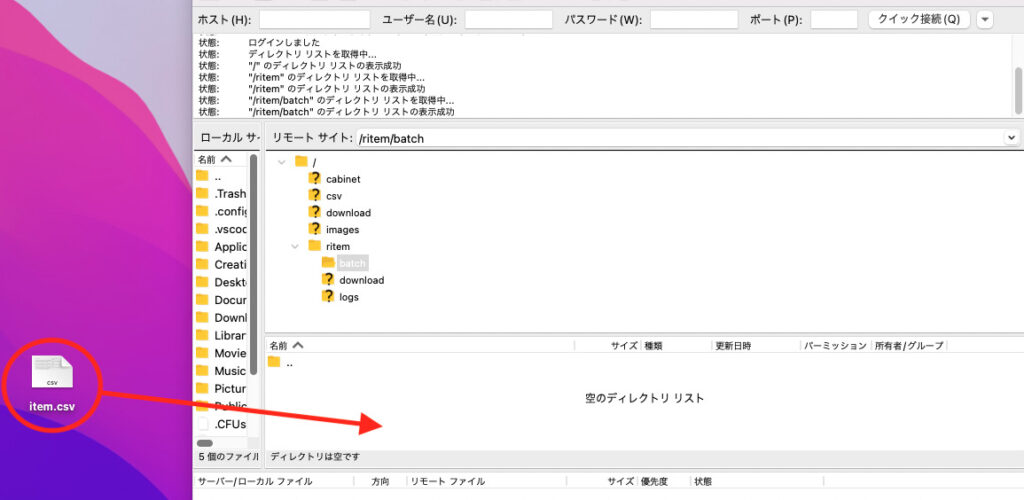Select the download folder under root
This screenshot has height=500, width=1024.
pos(348,213)
